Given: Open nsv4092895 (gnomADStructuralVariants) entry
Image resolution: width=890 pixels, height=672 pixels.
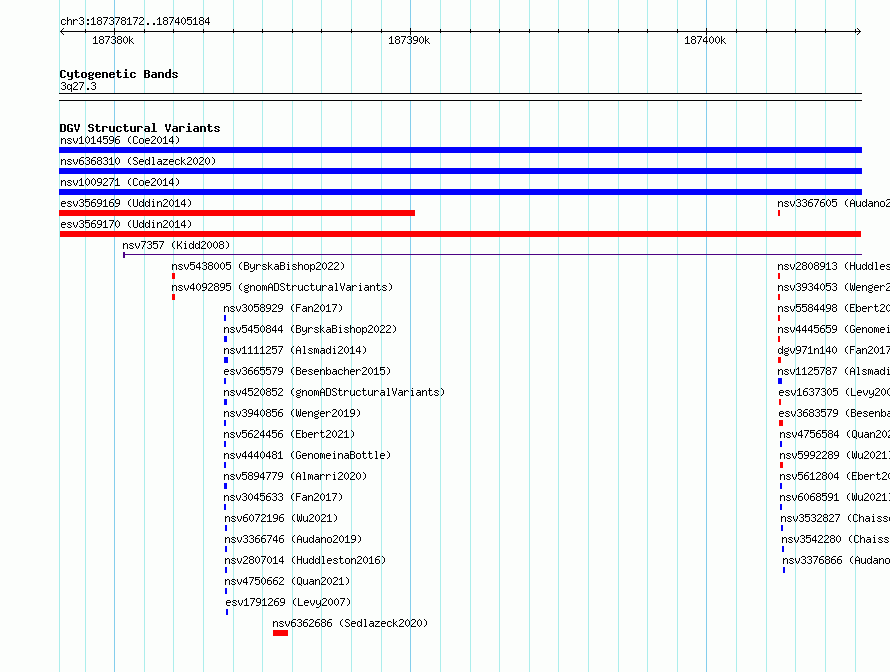Looking at the screenshot, I should coord(282,287).
